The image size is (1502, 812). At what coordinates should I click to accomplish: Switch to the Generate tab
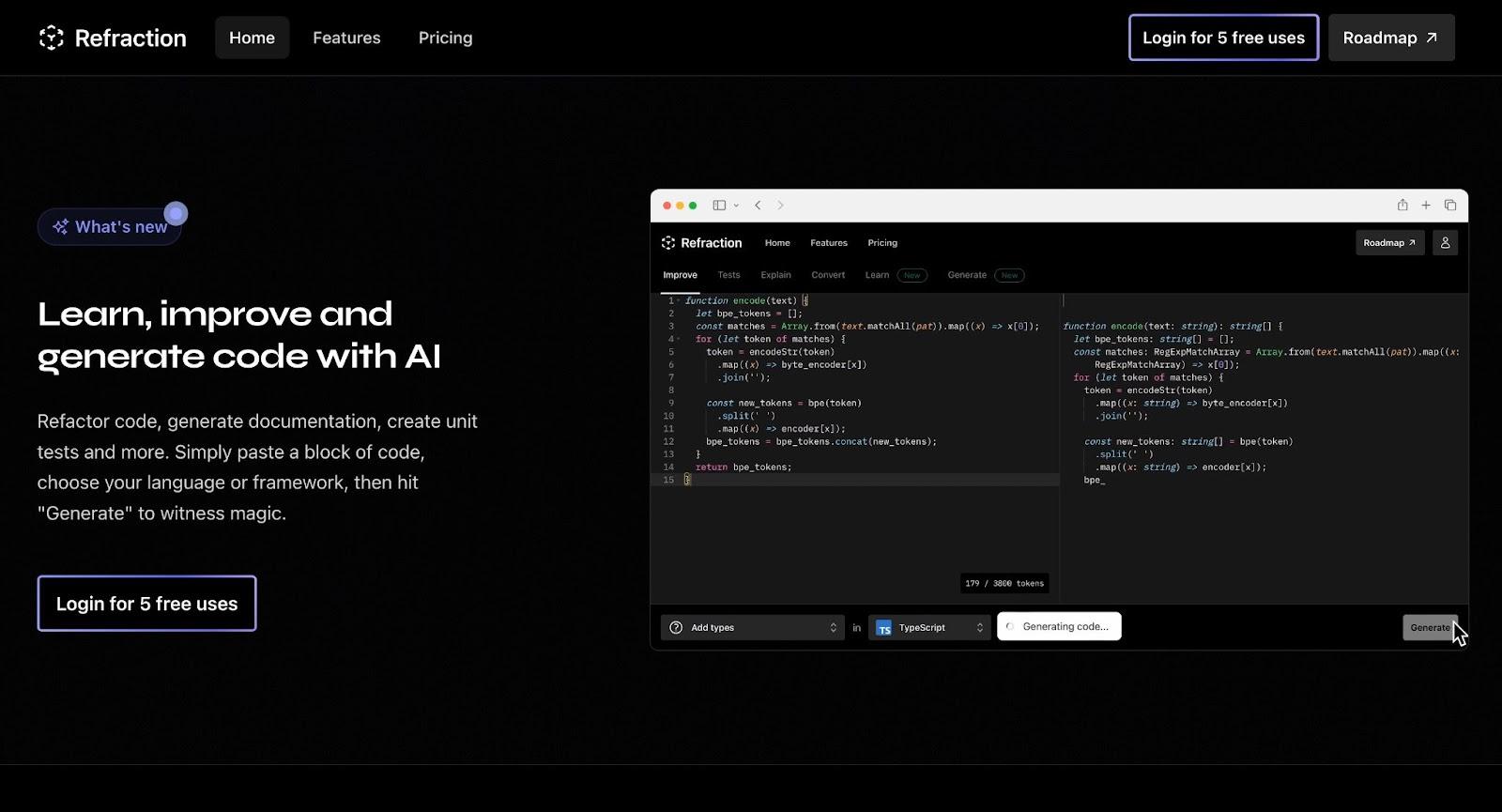tap(967, 275)
